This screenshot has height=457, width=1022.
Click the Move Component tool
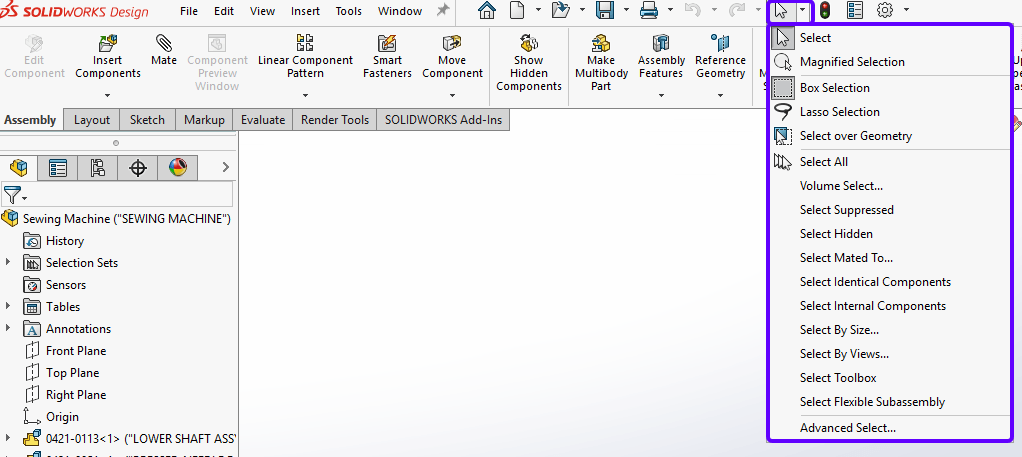(452, 57)
